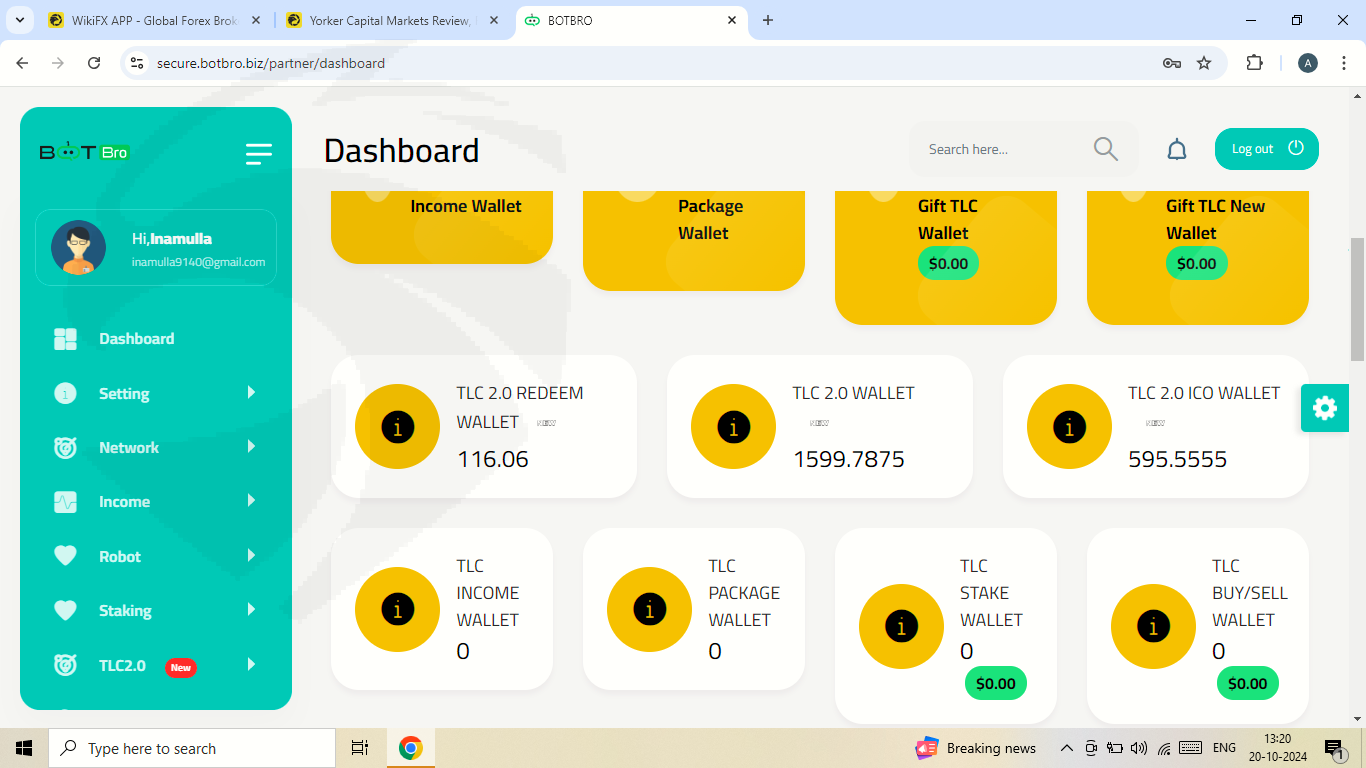Click info icon of TLC 2.0 Redeem Wallet

click(397, 427)
